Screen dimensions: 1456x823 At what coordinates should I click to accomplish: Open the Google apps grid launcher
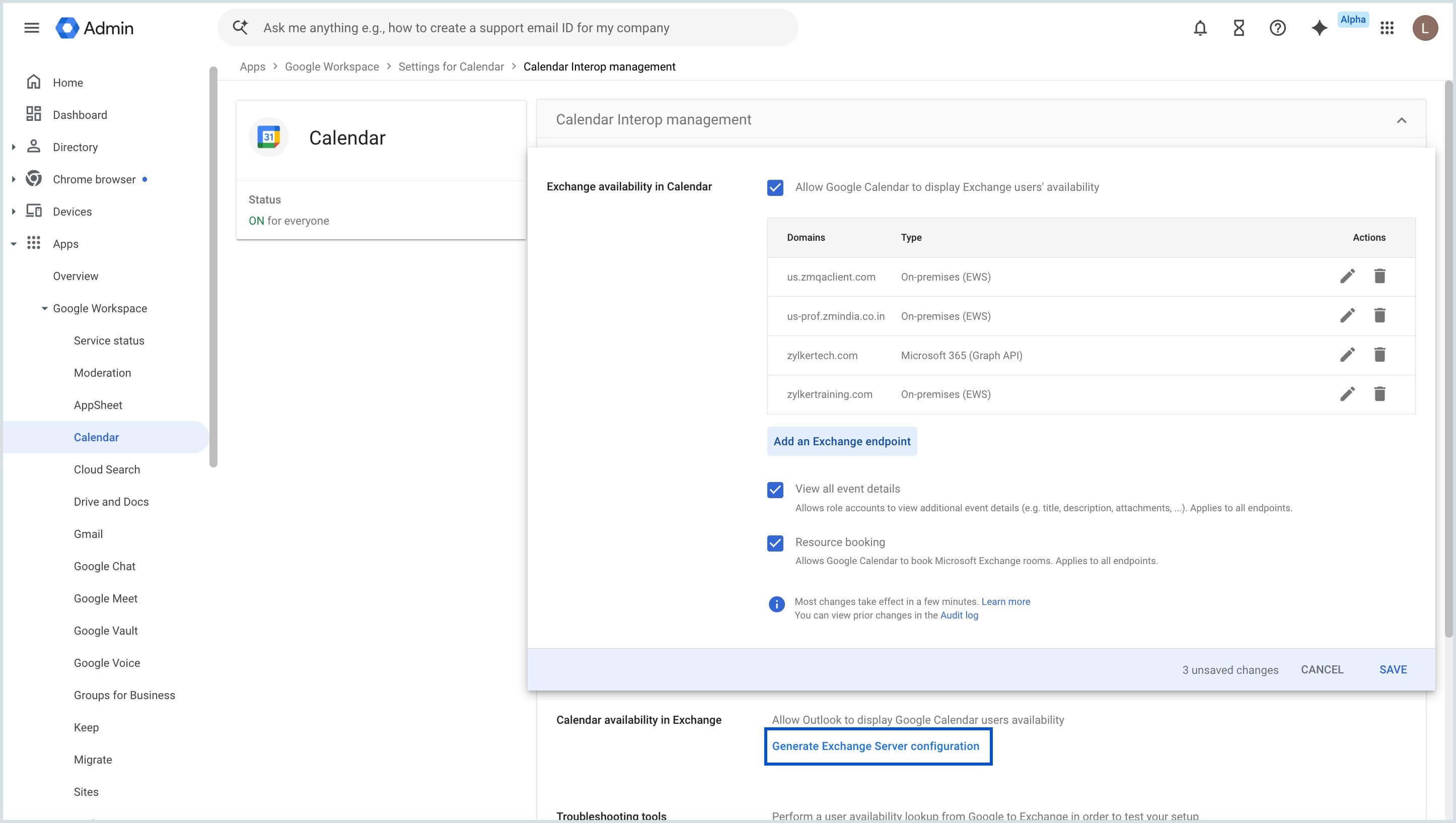1387,28
